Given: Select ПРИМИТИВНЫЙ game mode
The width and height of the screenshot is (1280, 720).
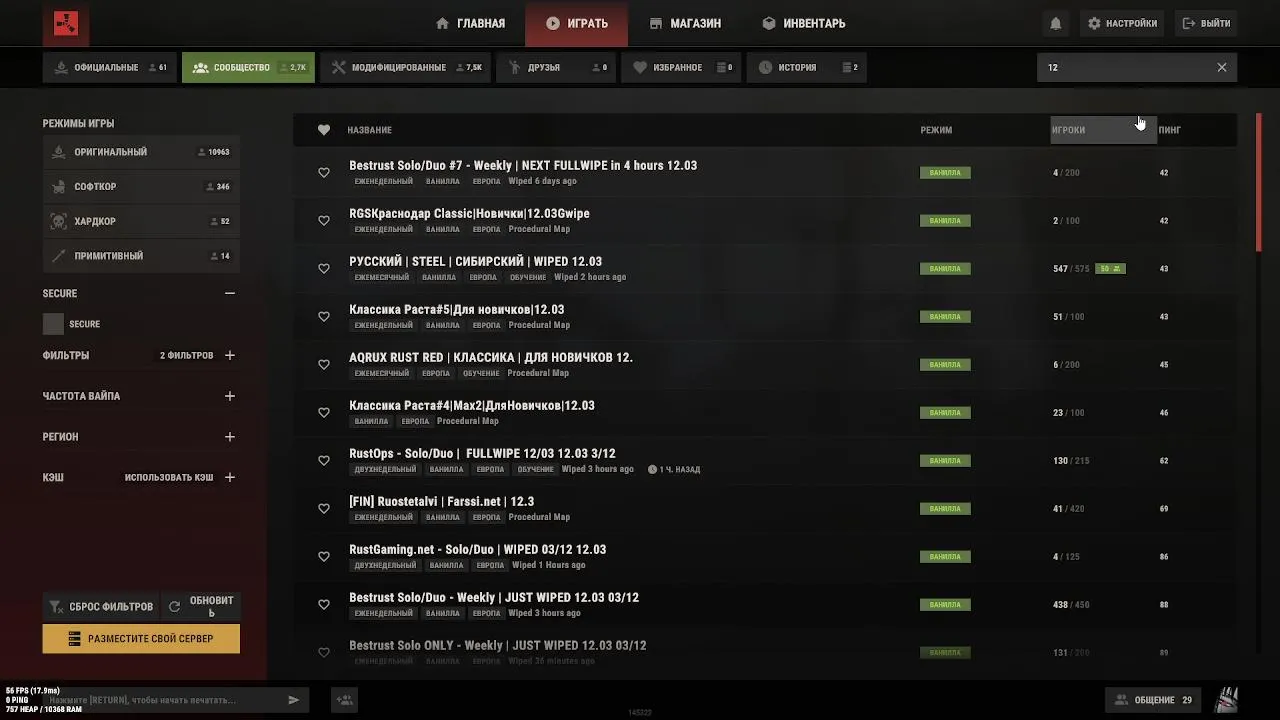Looking at the screenshot, I should click(141, 256).
